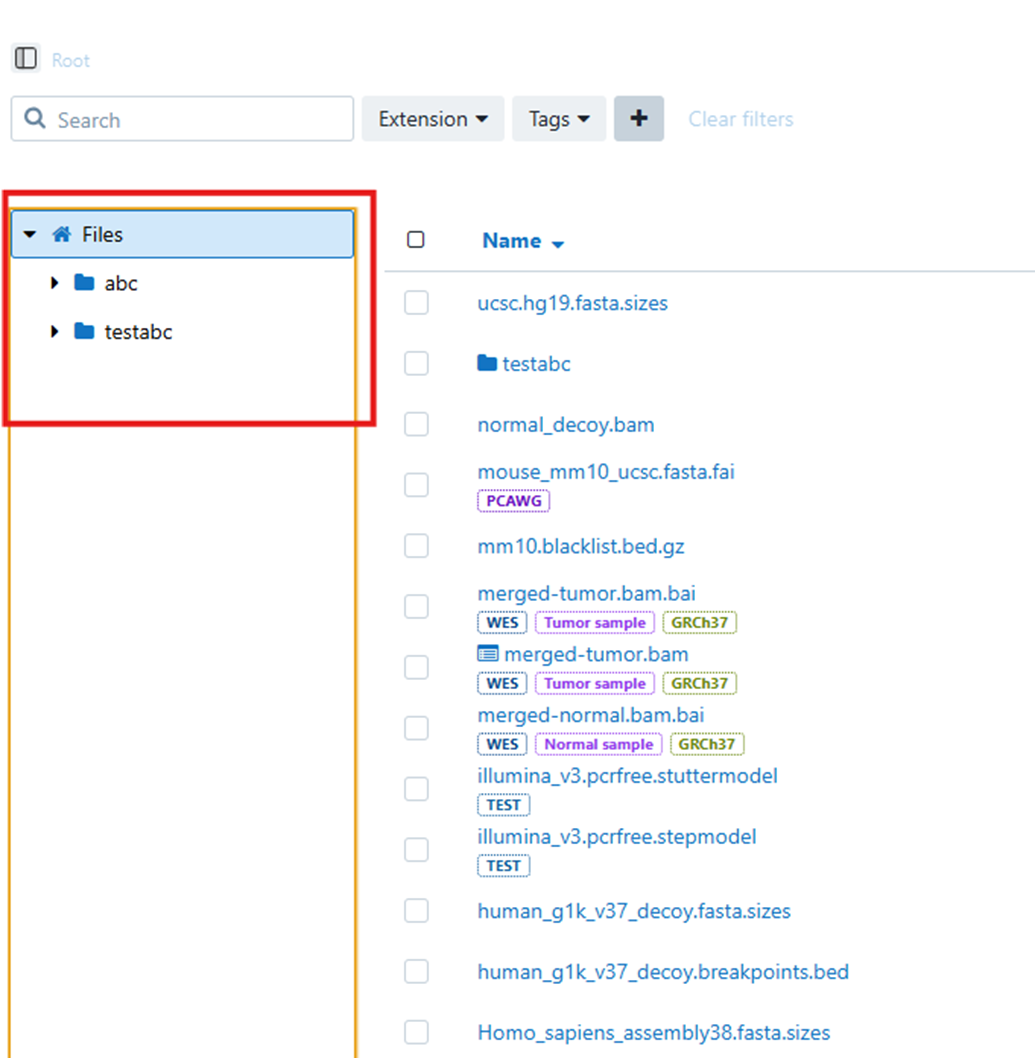Image resolution: width=1035 pixels, height=1058 pixels.
Task: Click Tumor sample tag on merged-tumor.bam row
Action: click(x=594, y=683)
